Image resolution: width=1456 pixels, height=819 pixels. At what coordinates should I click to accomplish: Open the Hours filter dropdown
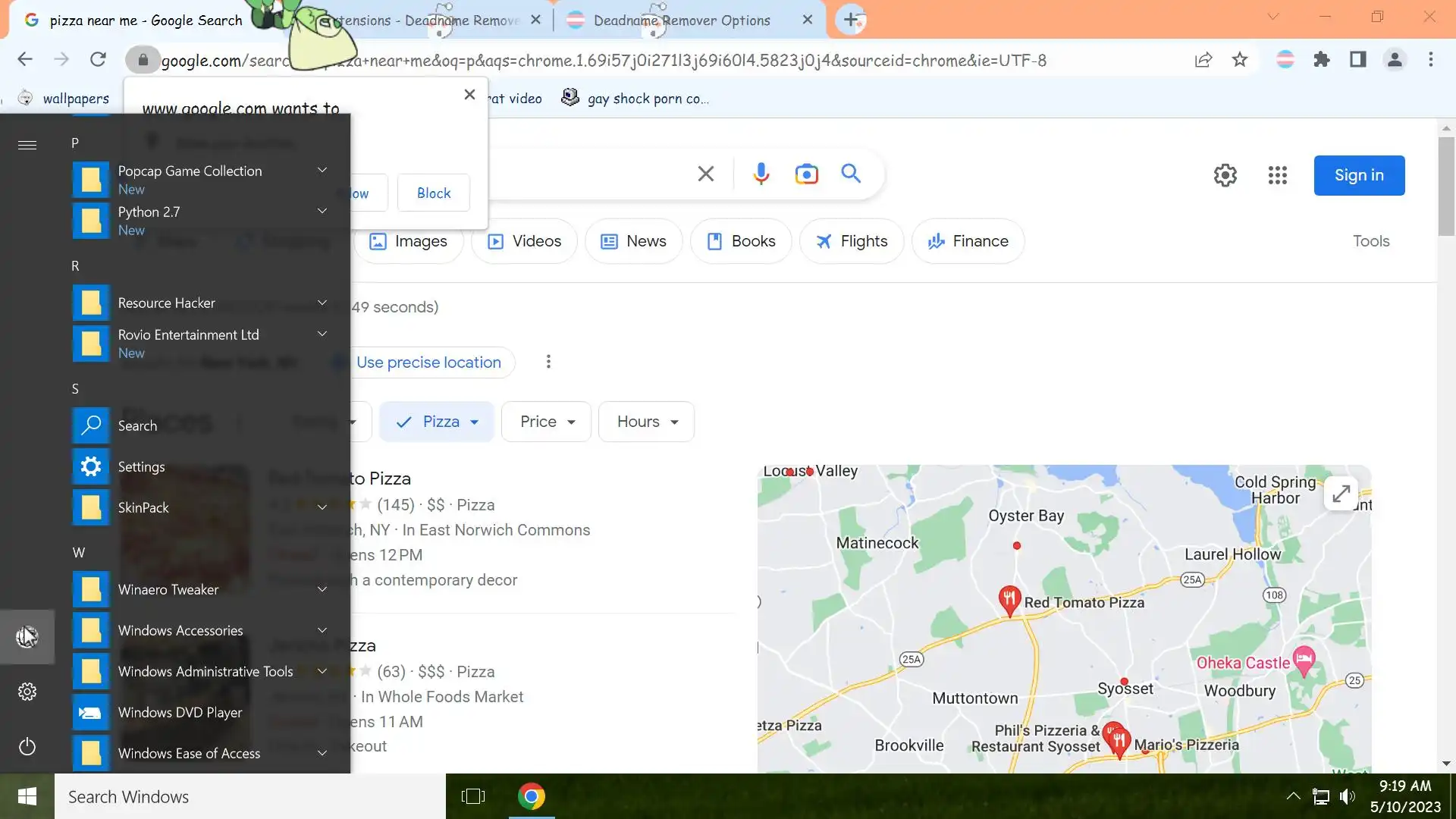[646, 422]
